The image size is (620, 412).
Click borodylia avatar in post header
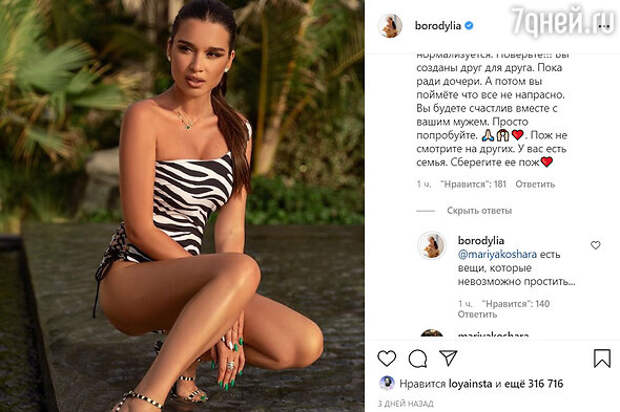coord(389,26)
